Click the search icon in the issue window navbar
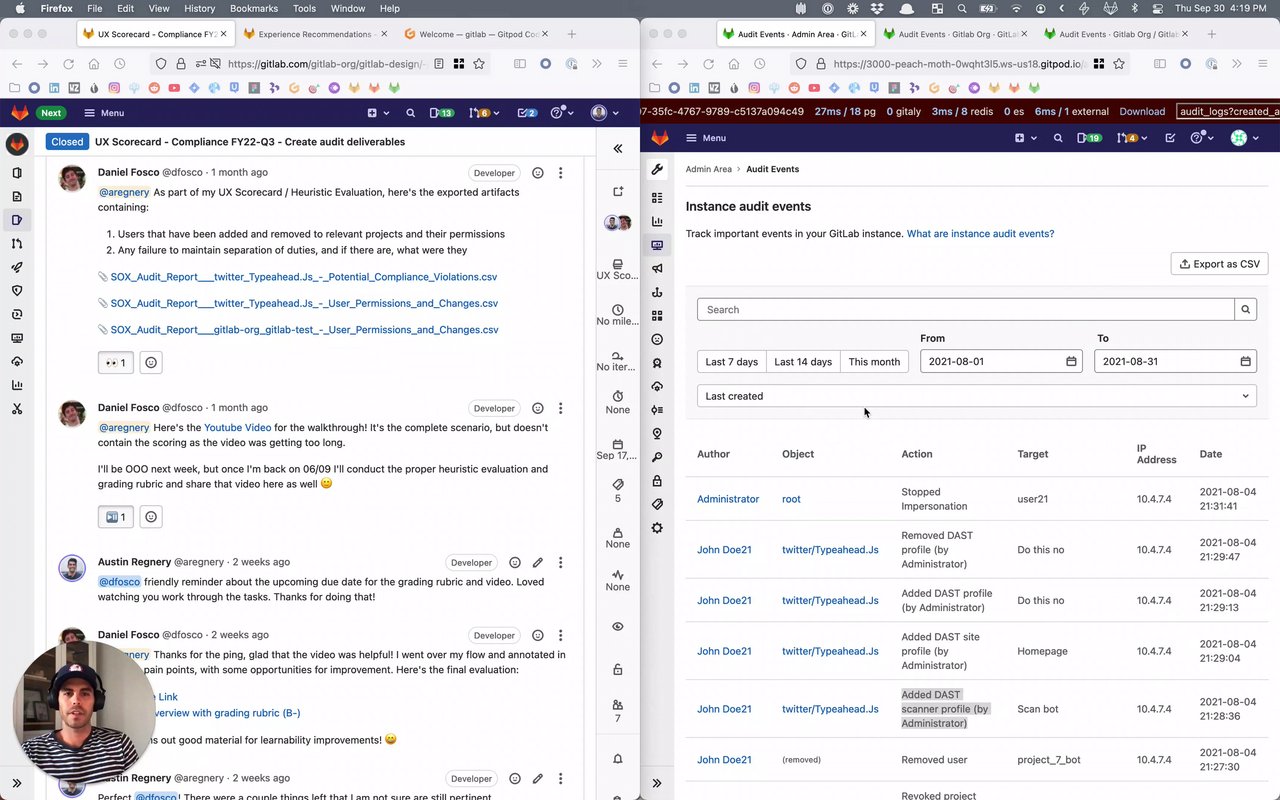This screenshot has width=1280, height=800. pos(410,113)
